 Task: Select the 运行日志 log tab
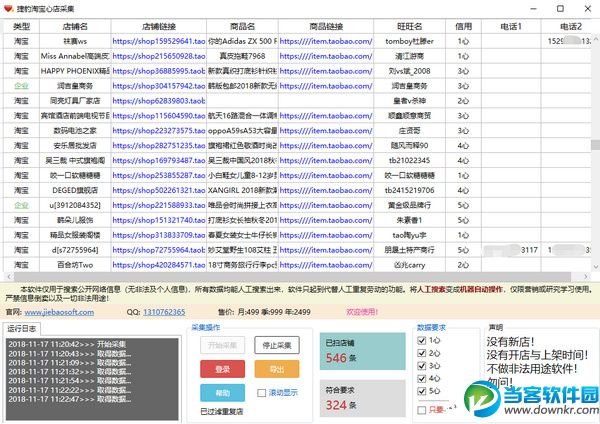click(x=22, y=328)
